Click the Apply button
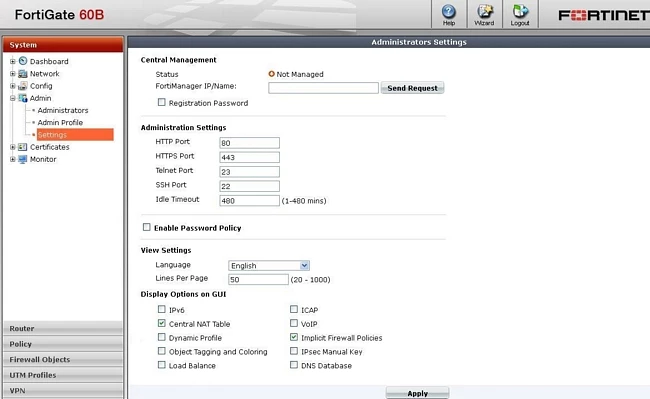 (x=417, y=393)
